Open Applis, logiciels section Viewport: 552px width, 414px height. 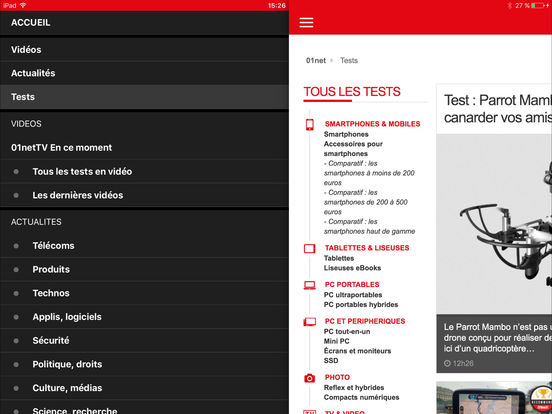tap(144, 317)
